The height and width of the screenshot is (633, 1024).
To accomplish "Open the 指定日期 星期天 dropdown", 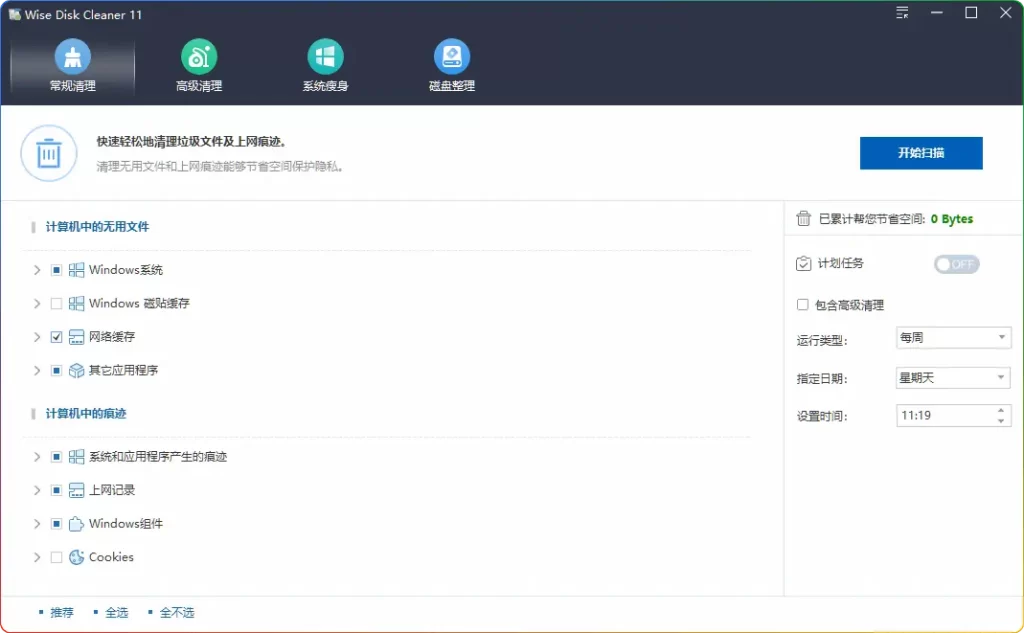I will 953,378.
